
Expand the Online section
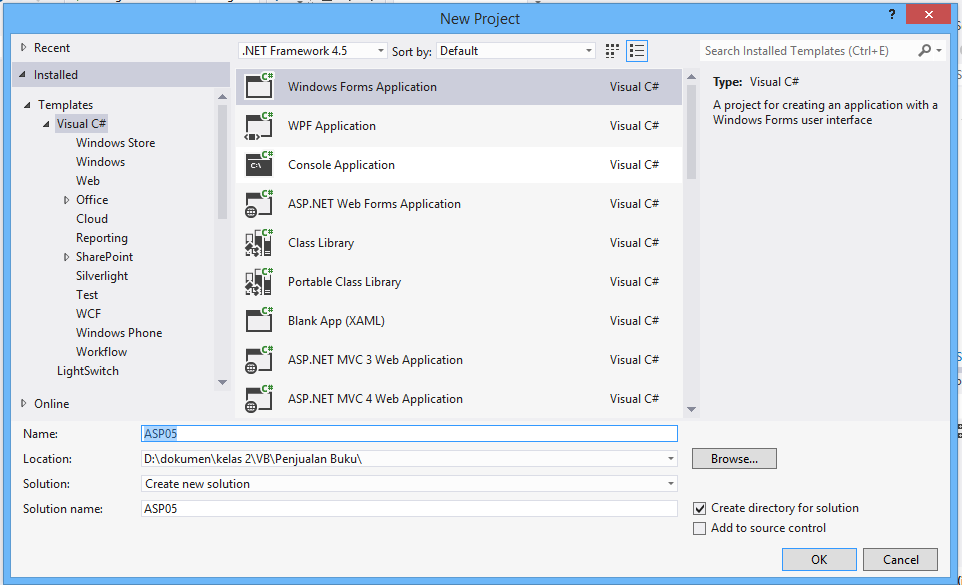23,403
